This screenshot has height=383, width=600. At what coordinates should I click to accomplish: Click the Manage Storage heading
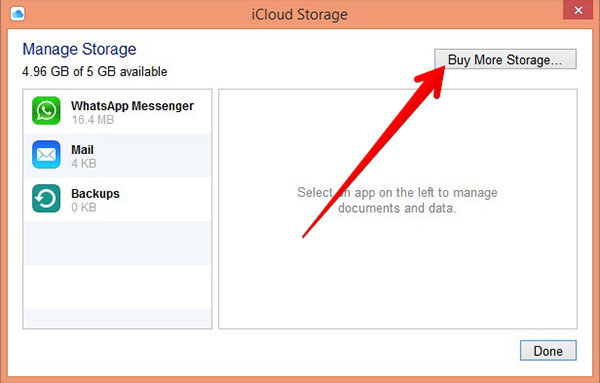coord(79,49)
